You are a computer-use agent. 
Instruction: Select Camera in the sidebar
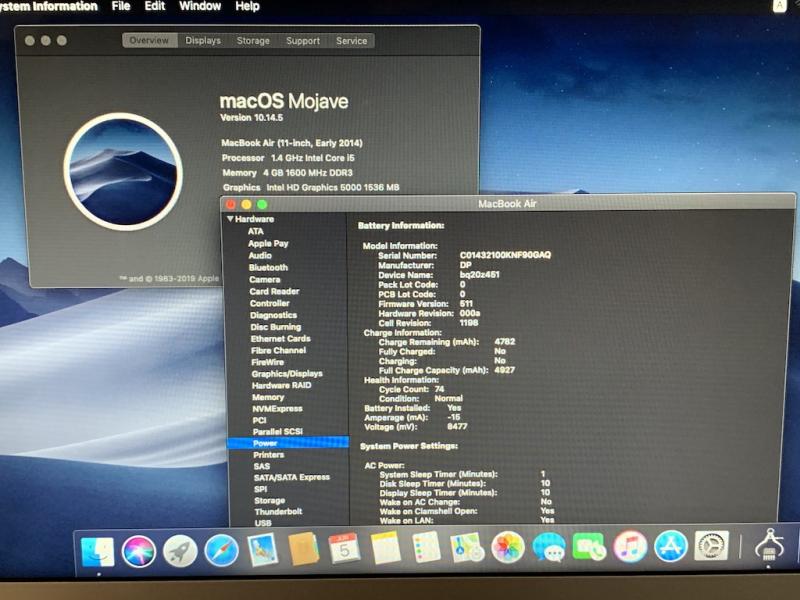tap(265, 280)
